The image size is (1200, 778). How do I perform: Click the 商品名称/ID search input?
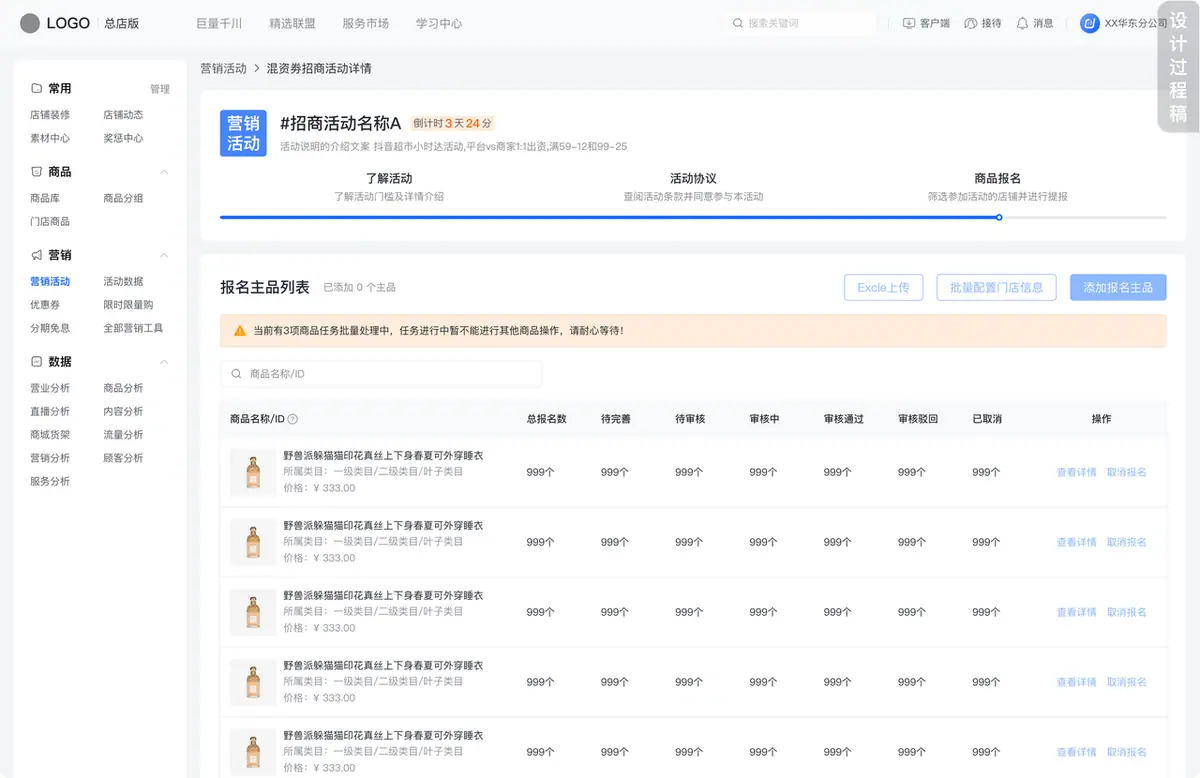pos(381,374)
